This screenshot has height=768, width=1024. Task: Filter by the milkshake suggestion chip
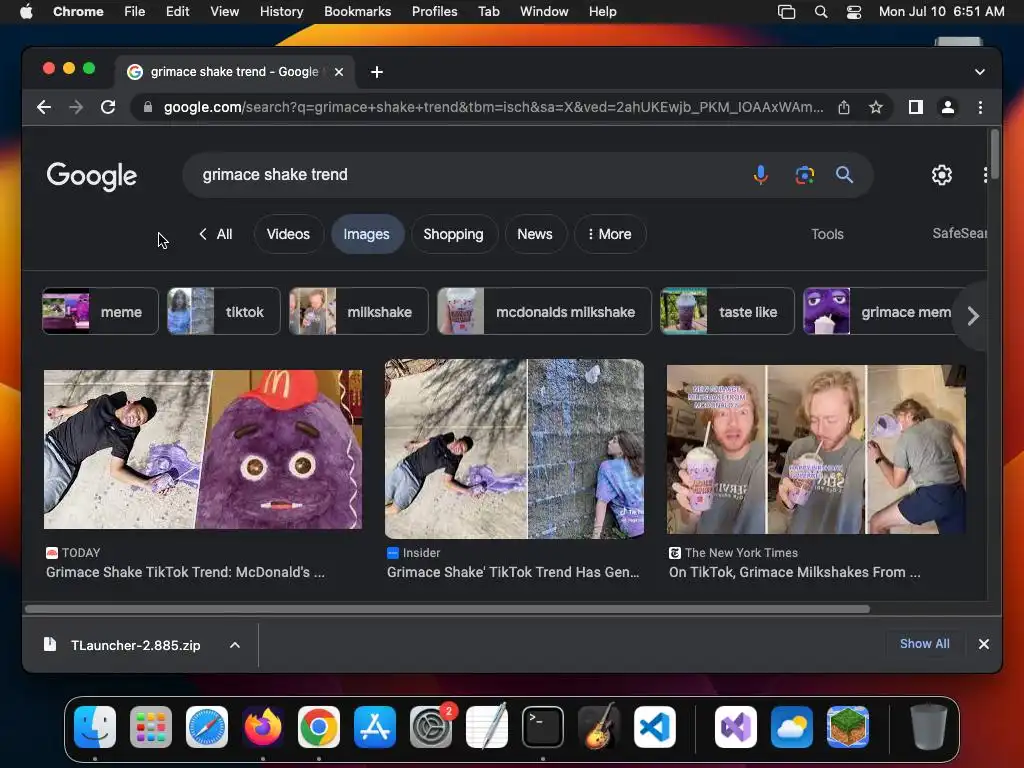(359, 312)
